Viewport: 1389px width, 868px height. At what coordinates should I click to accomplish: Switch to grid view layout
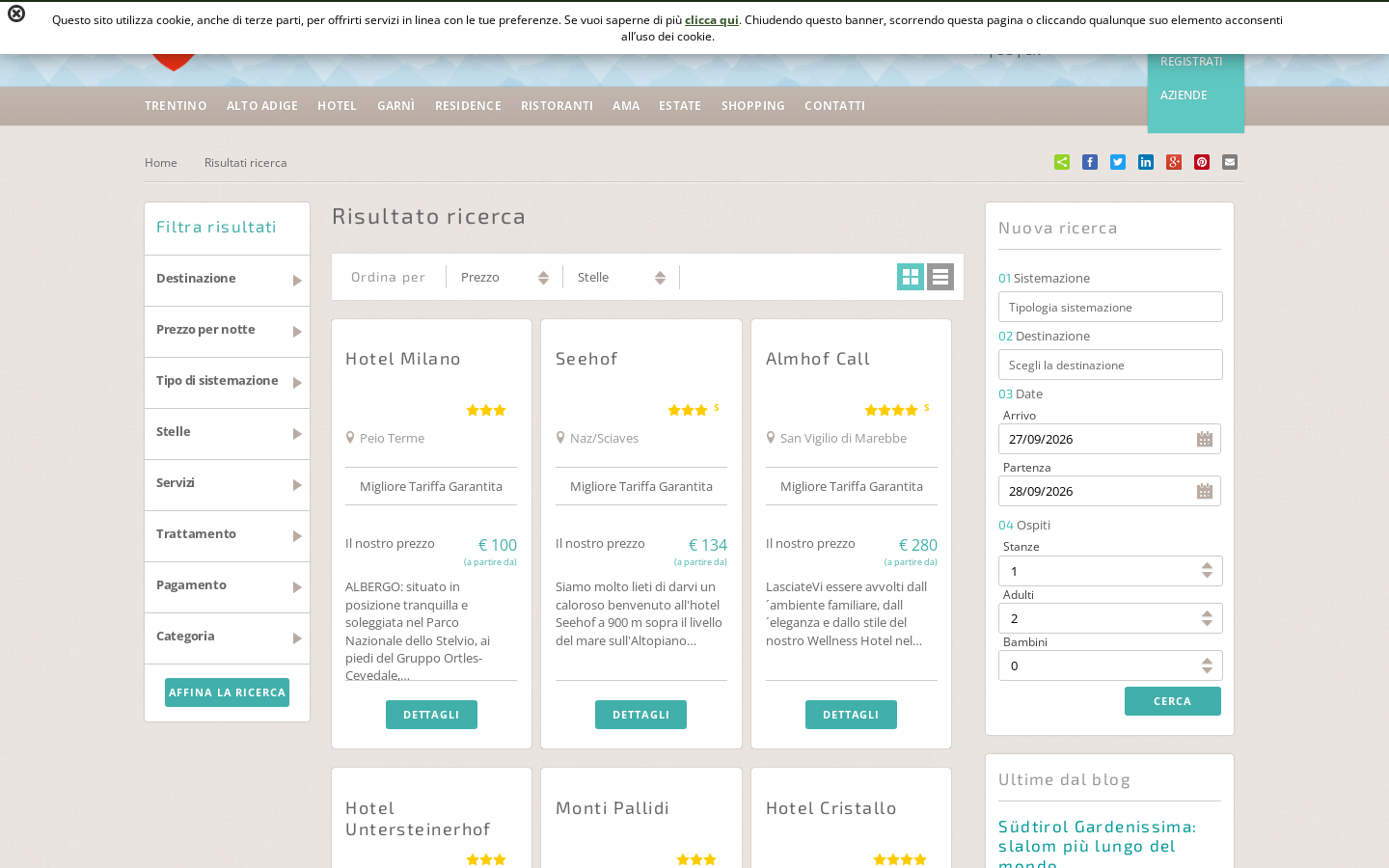click(911, 277)
